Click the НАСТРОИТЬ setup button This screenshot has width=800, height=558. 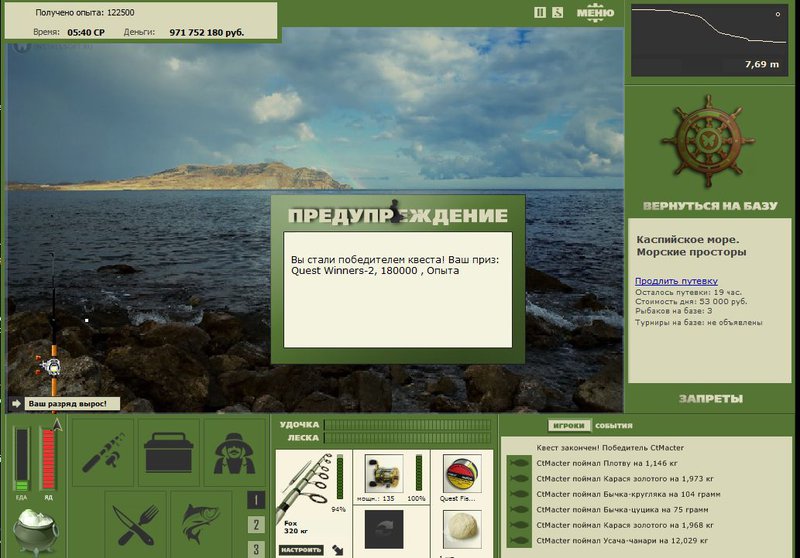pos(301,550)
